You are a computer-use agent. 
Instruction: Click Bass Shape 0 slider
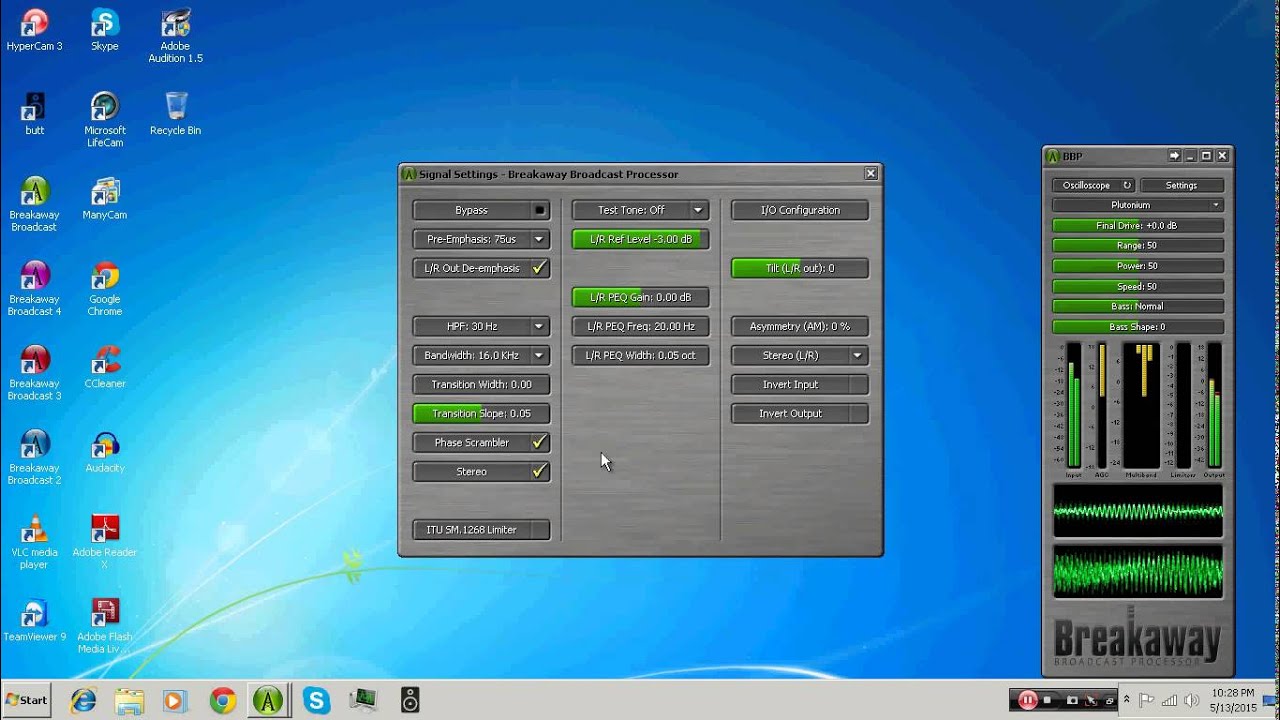click(x=1138, y=326)
